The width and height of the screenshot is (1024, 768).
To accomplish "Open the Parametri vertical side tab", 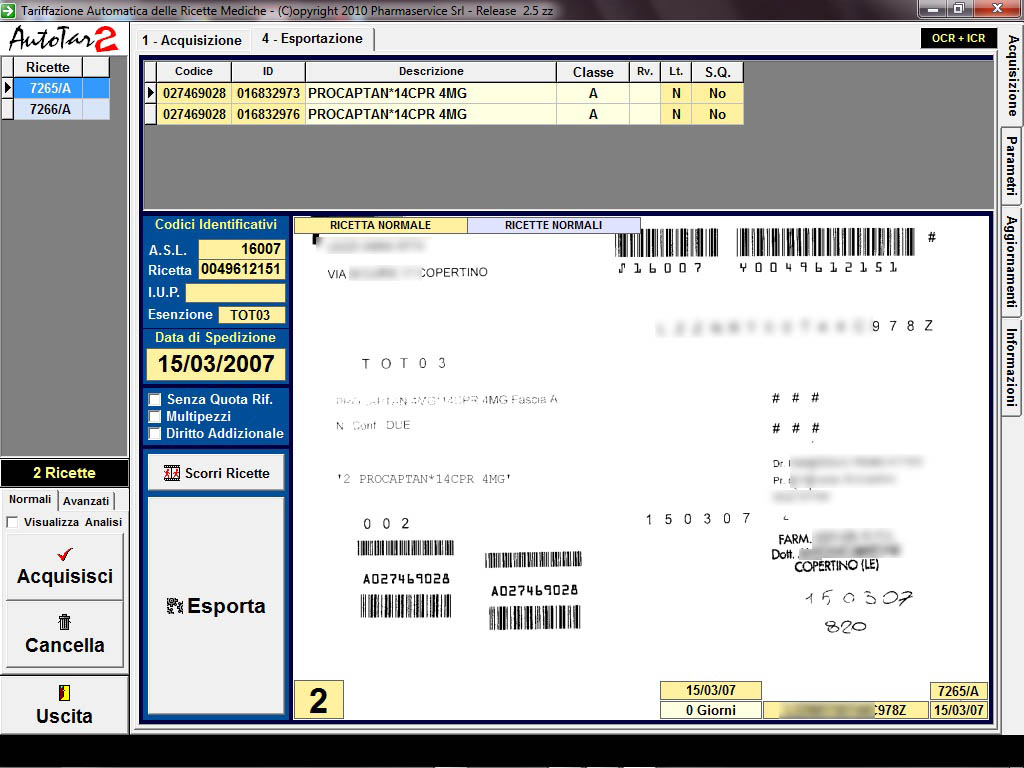I will pyautogui.click(x=1011, y=165).
